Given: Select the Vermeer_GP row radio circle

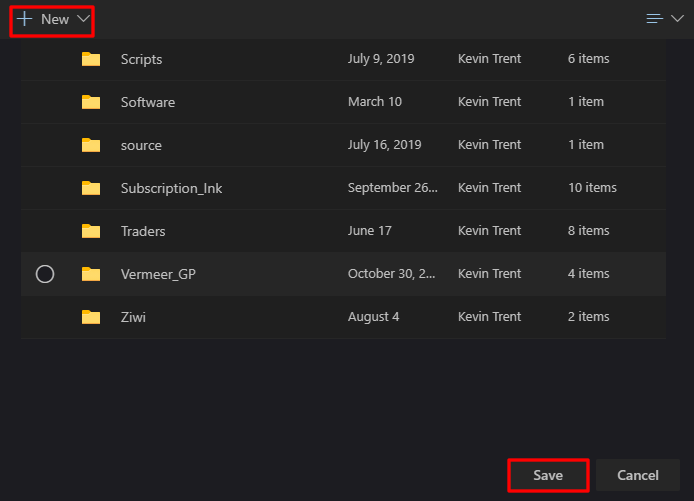Looking at the screenshot, I should (45, 274).
